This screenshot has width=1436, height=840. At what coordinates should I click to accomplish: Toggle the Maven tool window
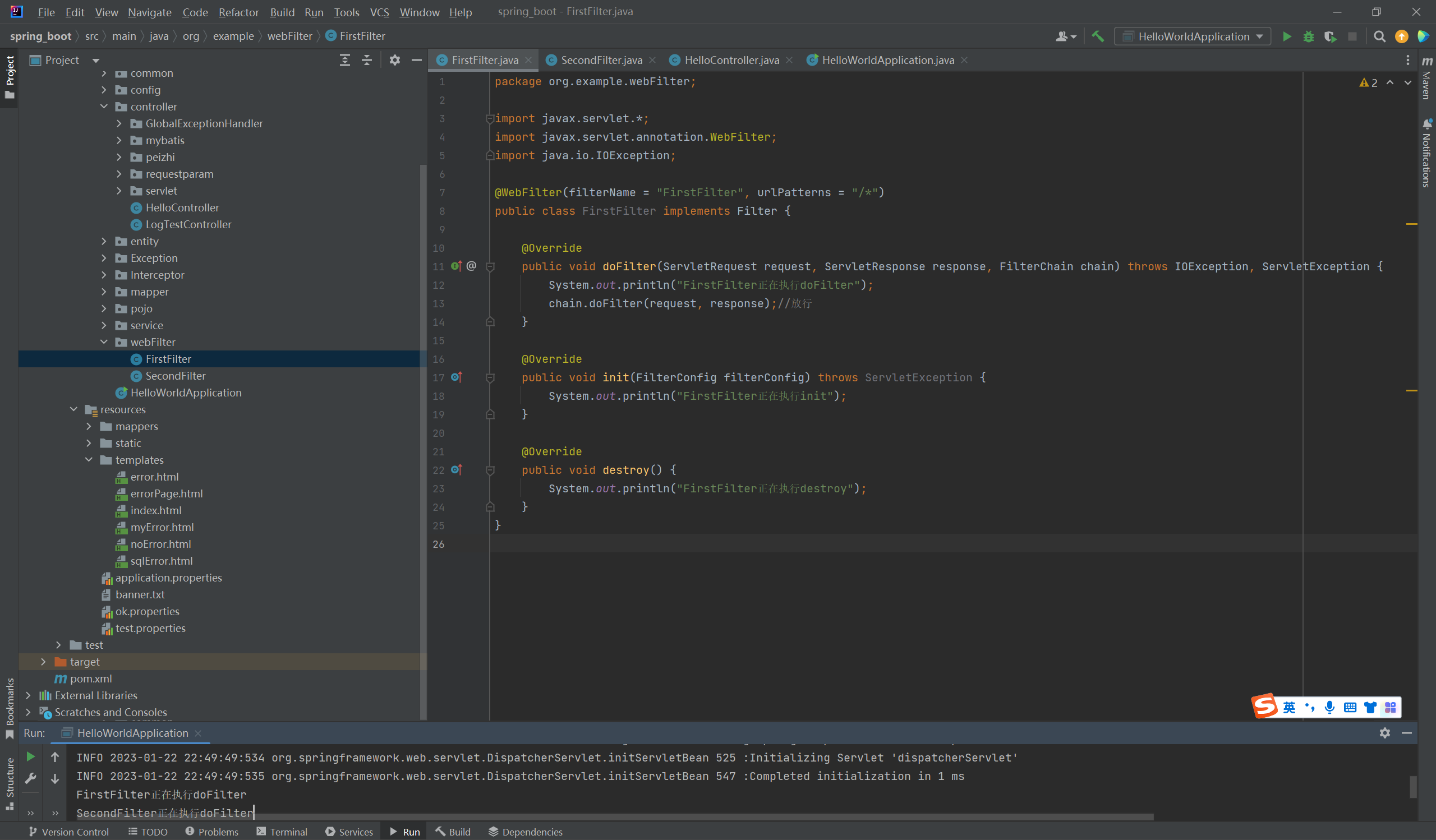click(1427, 80)
